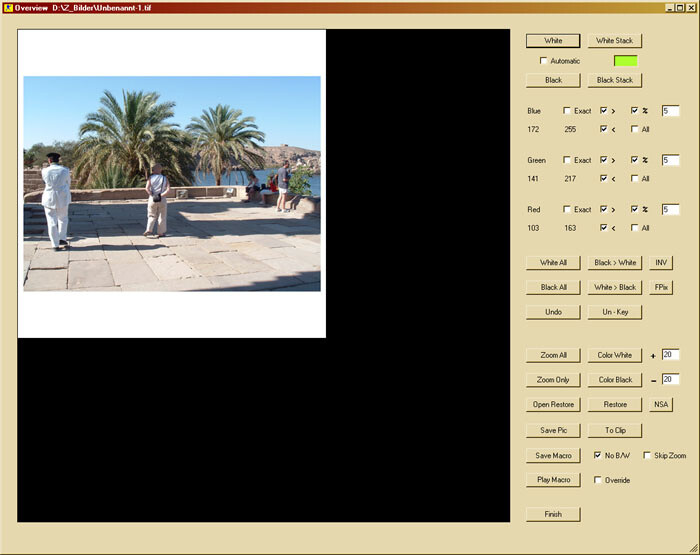Click the green color swatch
This screenshot has width=700, height=555.
pos(625,61)
